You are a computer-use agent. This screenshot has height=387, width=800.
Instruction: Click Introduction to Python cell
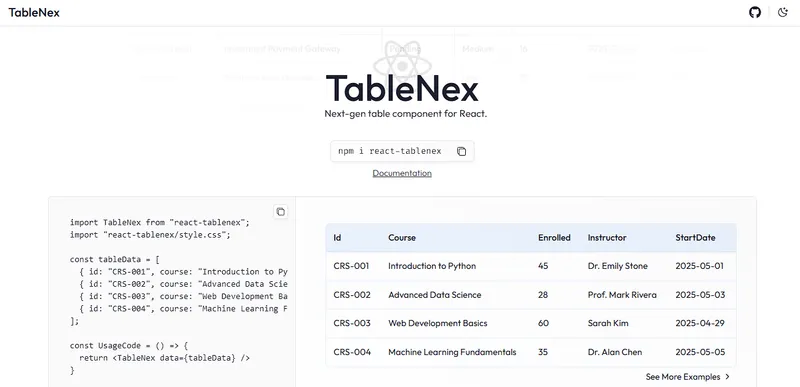[x=432, y=266]
